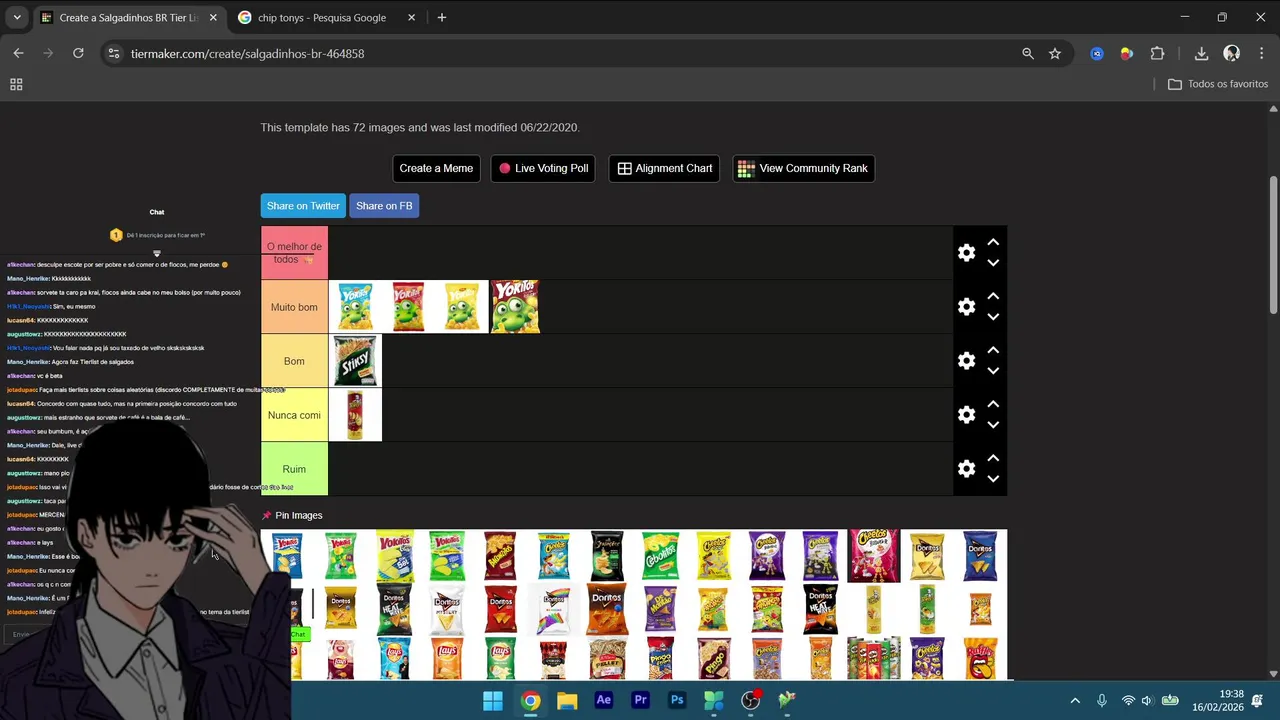This screenshot has width=1280, height=720.
Task: View site information icon in address bar
Action: click(114, 53)
